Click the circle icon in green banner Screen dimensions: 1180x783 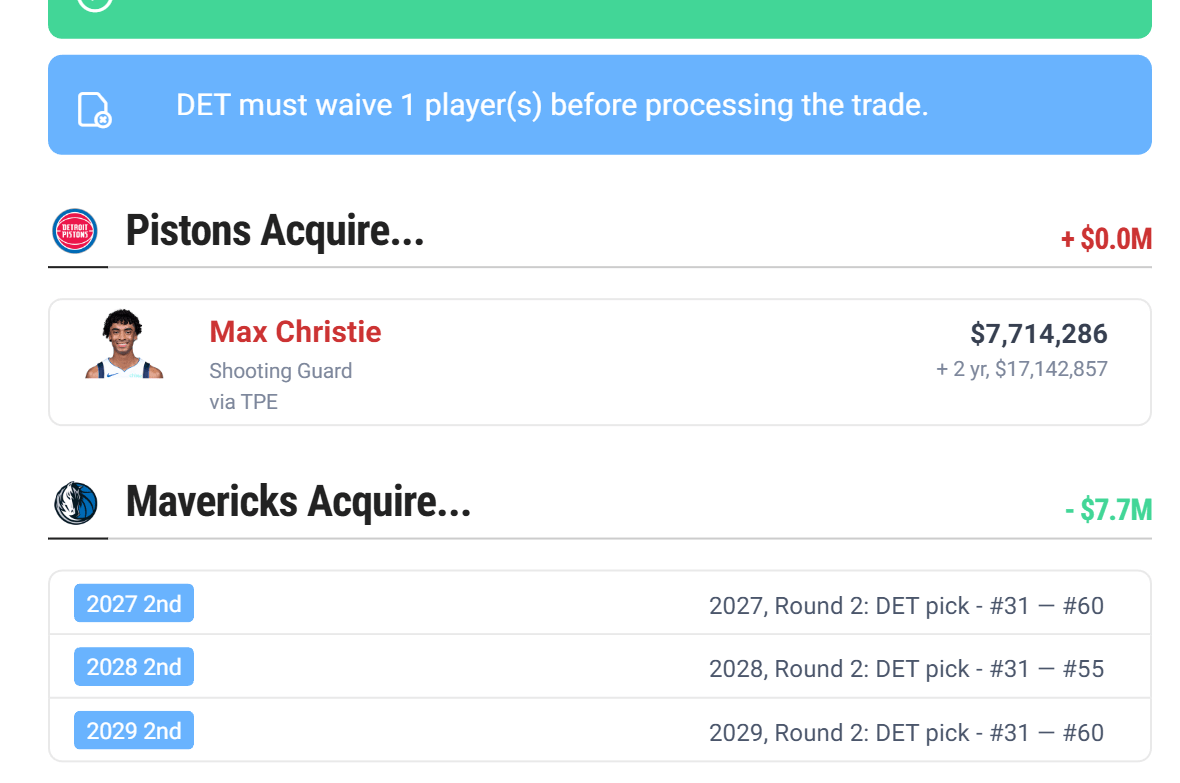(94, 3)
